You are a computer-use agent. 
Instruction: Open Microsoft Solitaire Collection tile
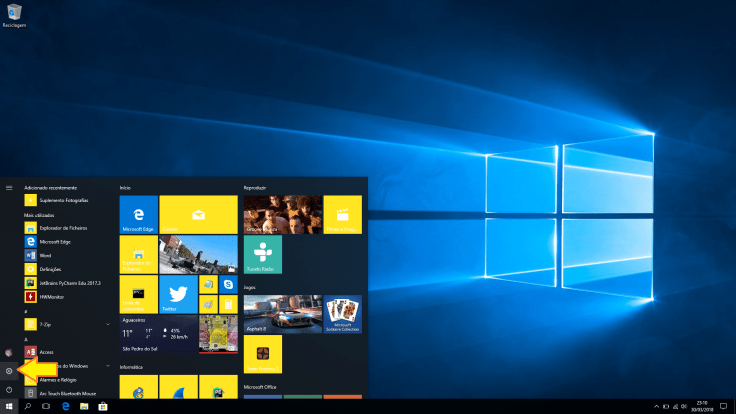click(x=343, y=314)
